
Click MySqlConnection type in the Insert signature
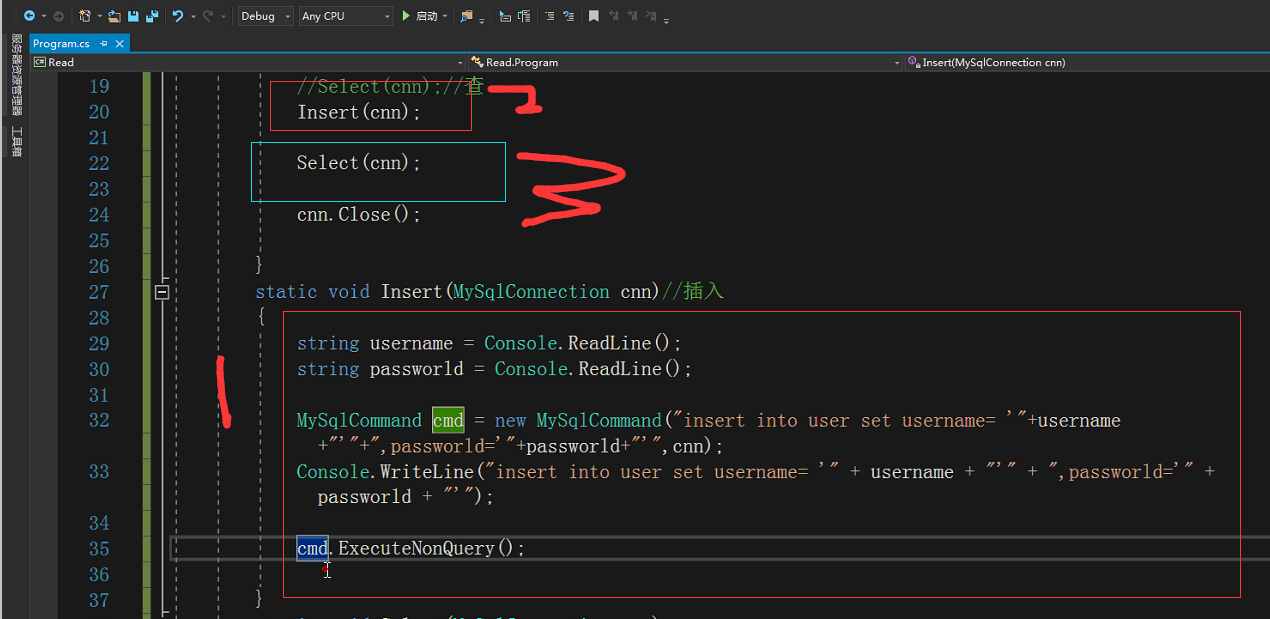(x=531, y=292)
